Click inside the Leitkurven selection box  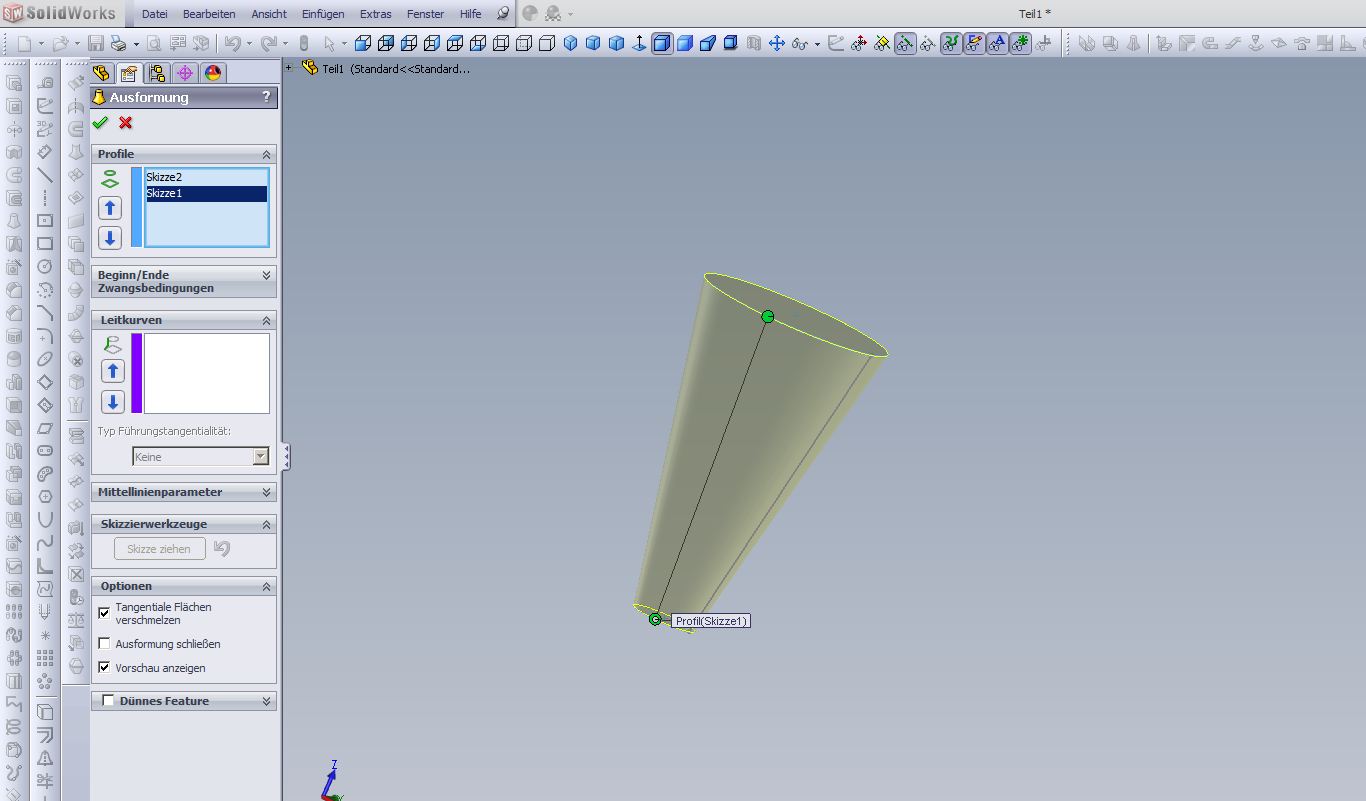tap(207, 373)
